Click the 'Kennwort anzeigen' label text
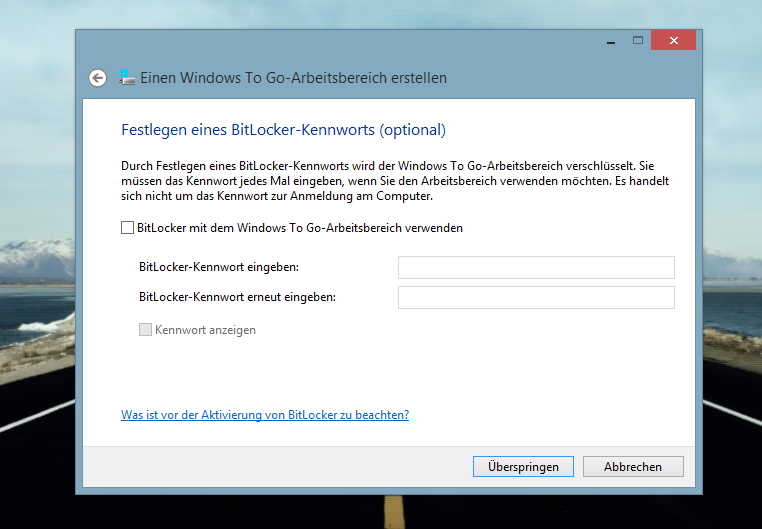The height and width of the screenshot is (529, 762). click(x=205, y=330)
